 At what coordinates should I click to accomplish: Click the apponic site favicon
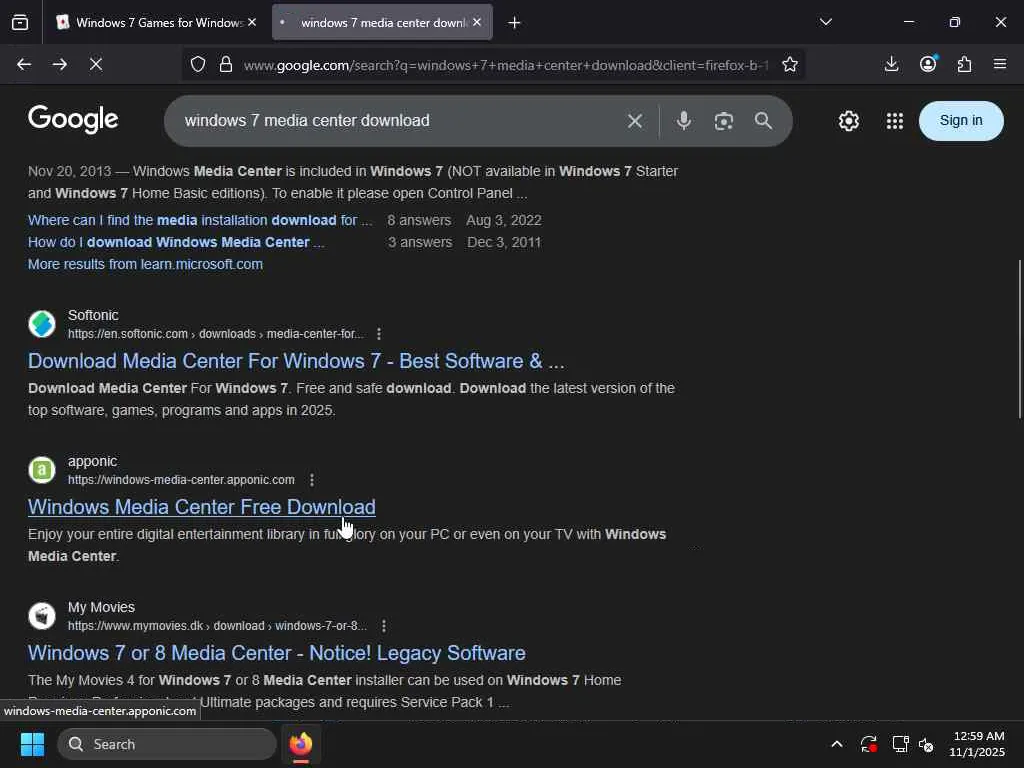[42, 470]
